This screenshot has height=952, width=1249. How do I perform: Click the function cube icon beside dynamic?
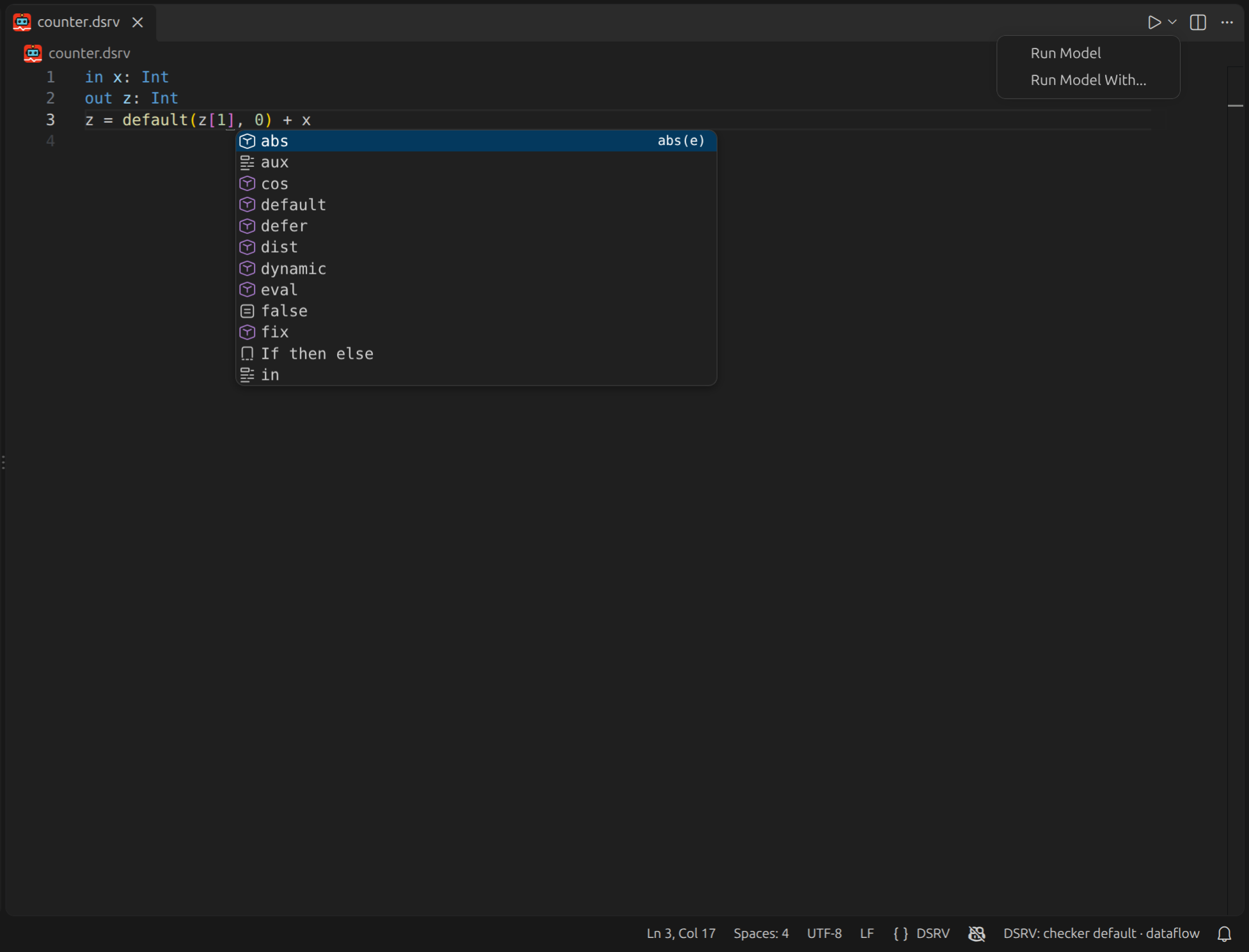[247, 269]
